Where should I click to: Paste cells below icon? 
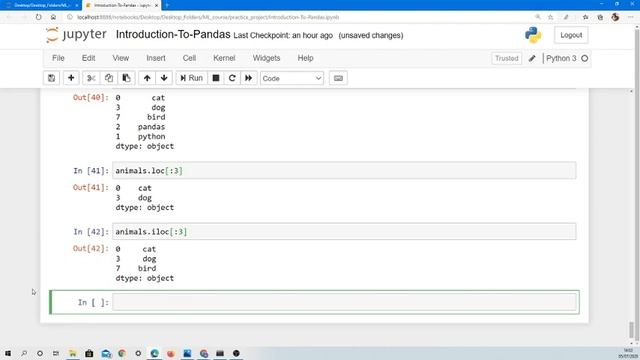(x=127, y=78)
